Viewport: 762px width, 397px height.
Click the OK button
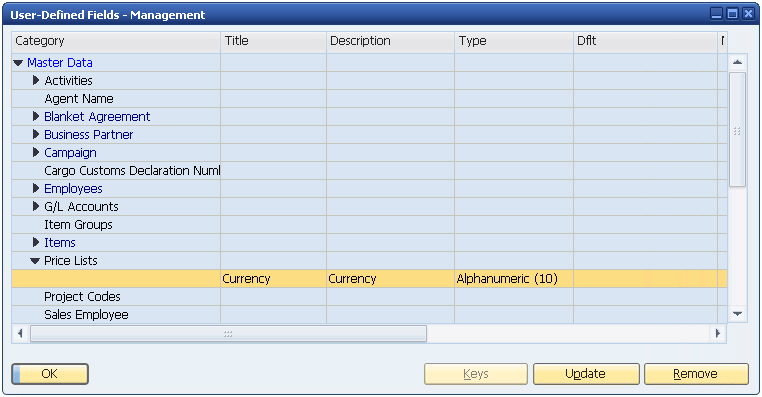point(50,374)
